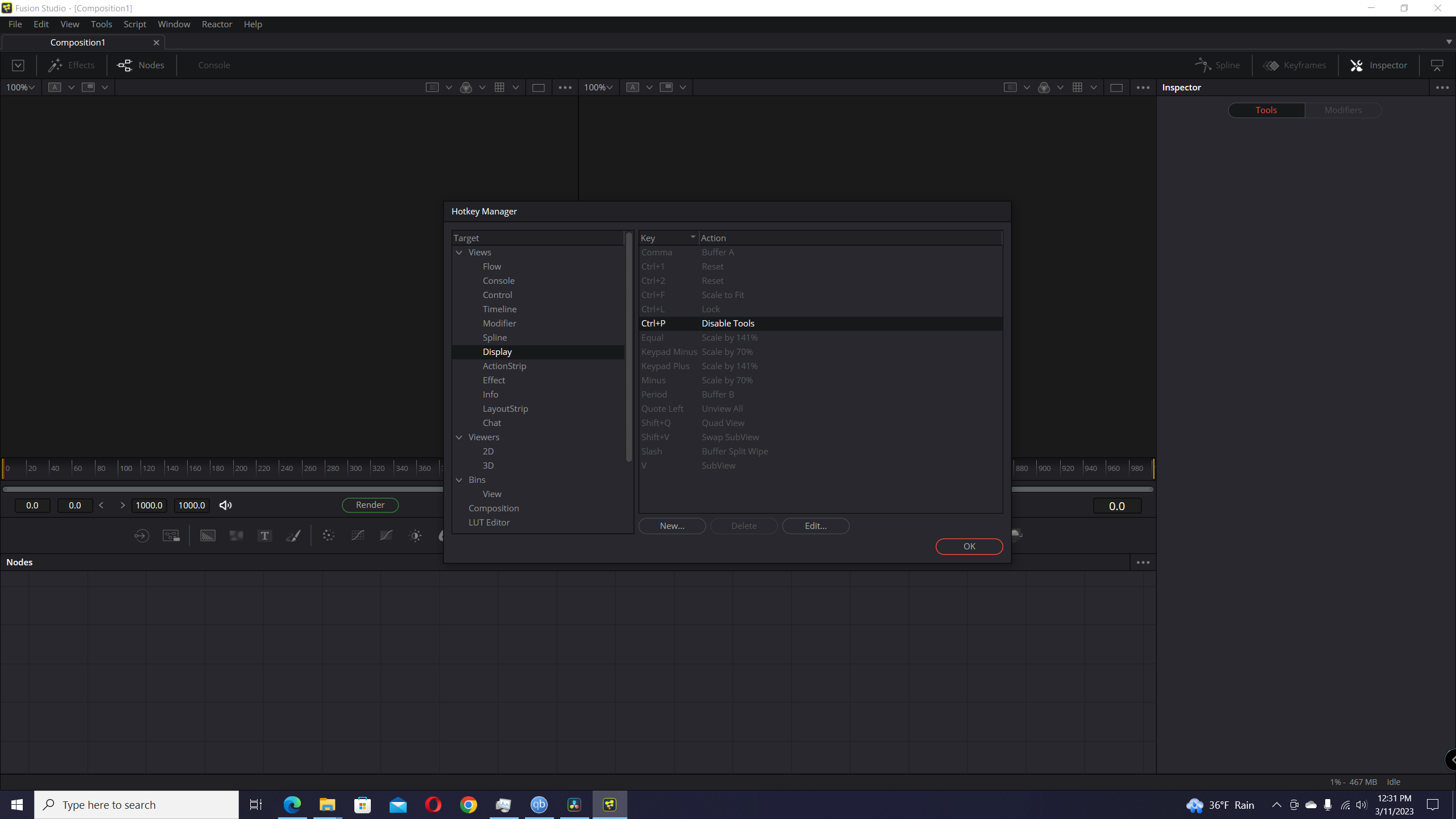Open the File menu
The width and height of the screenshot is (1456, 819).
(x=15, y=24)
